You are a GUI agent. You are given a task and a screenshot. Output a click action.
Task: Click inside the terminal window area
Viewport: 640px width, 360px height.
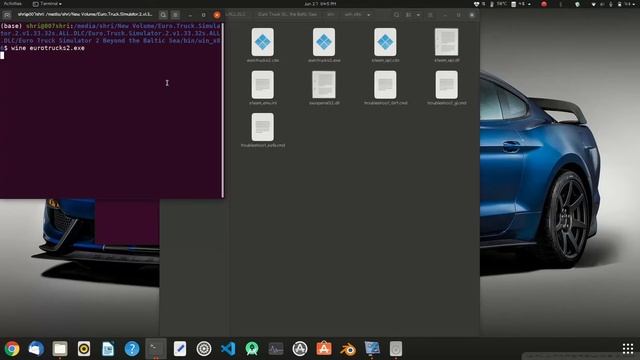[111, 110]
